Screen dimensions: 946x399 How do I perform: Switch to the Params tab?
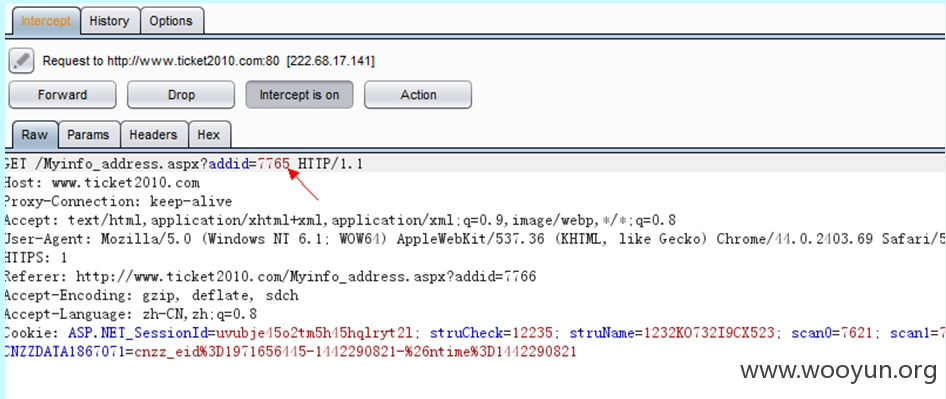[x=88, y=135]
